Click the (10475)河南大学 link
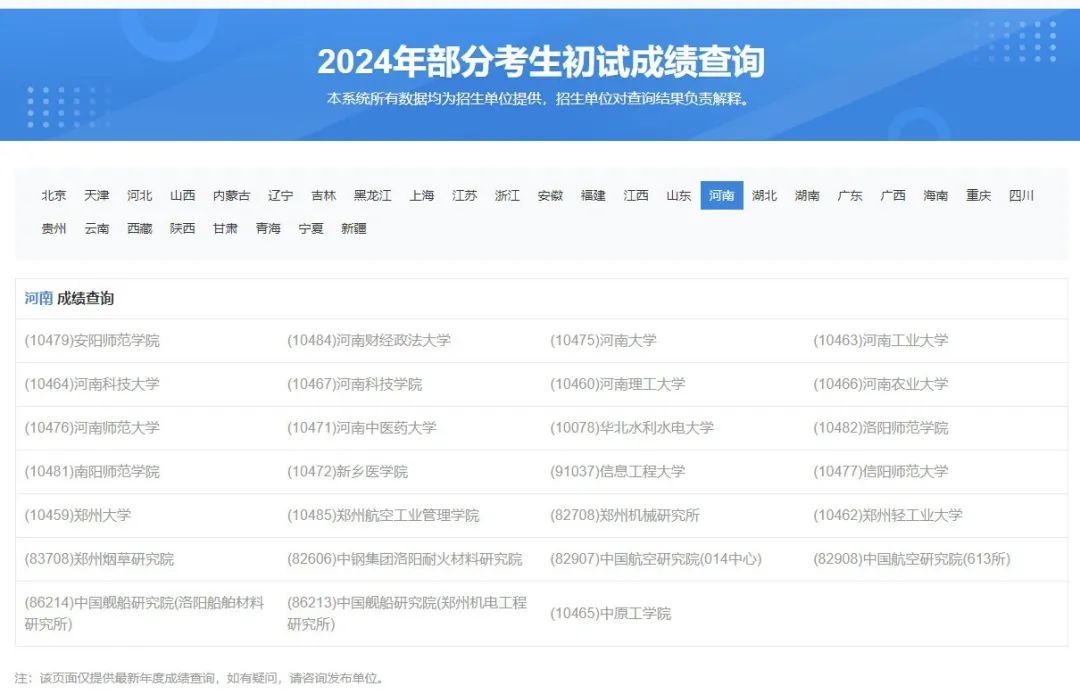 click(603, 340)
